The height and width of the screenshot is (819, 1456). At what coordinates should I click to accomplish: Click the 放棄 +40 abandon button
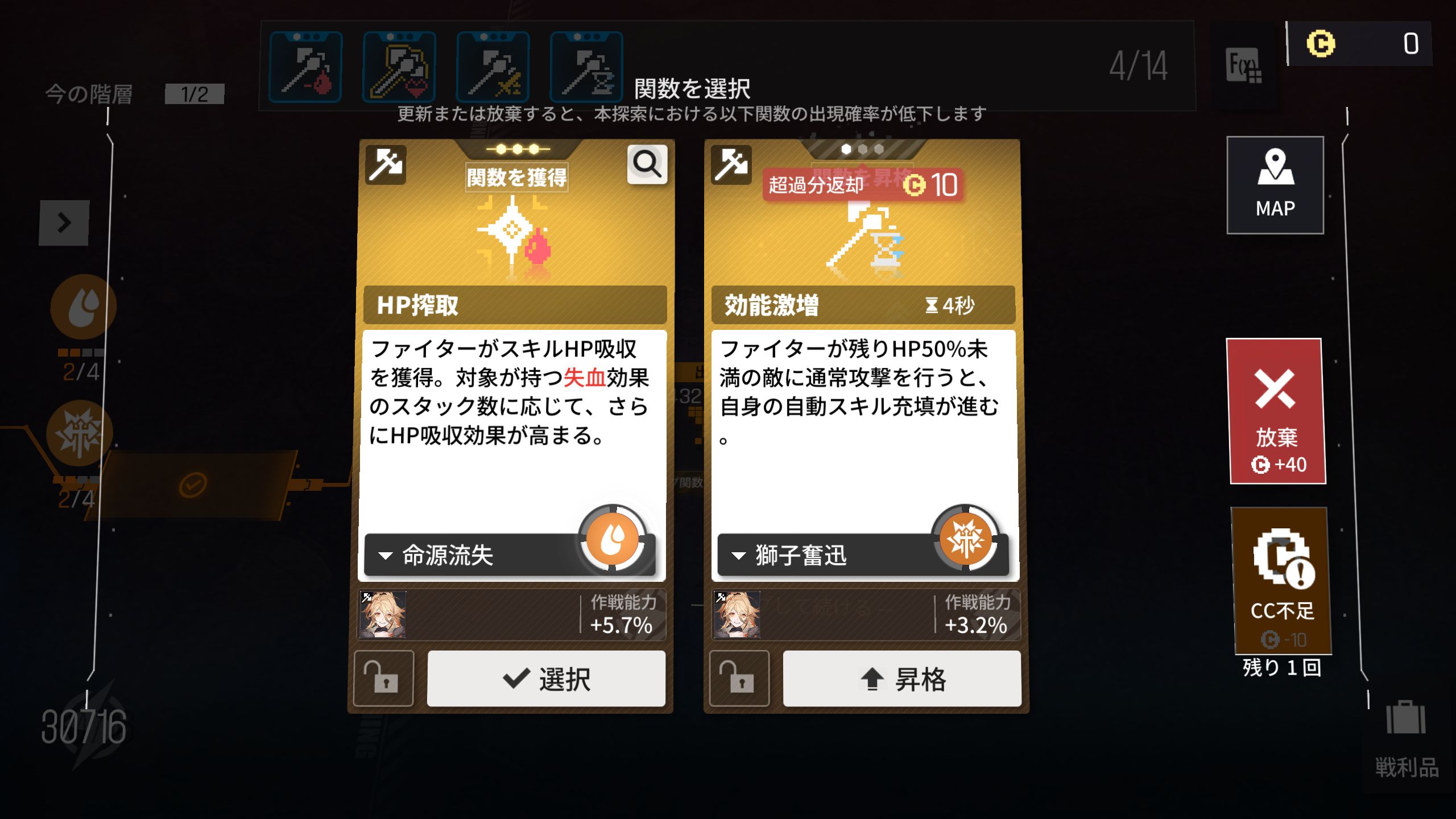pos(1277,411)
